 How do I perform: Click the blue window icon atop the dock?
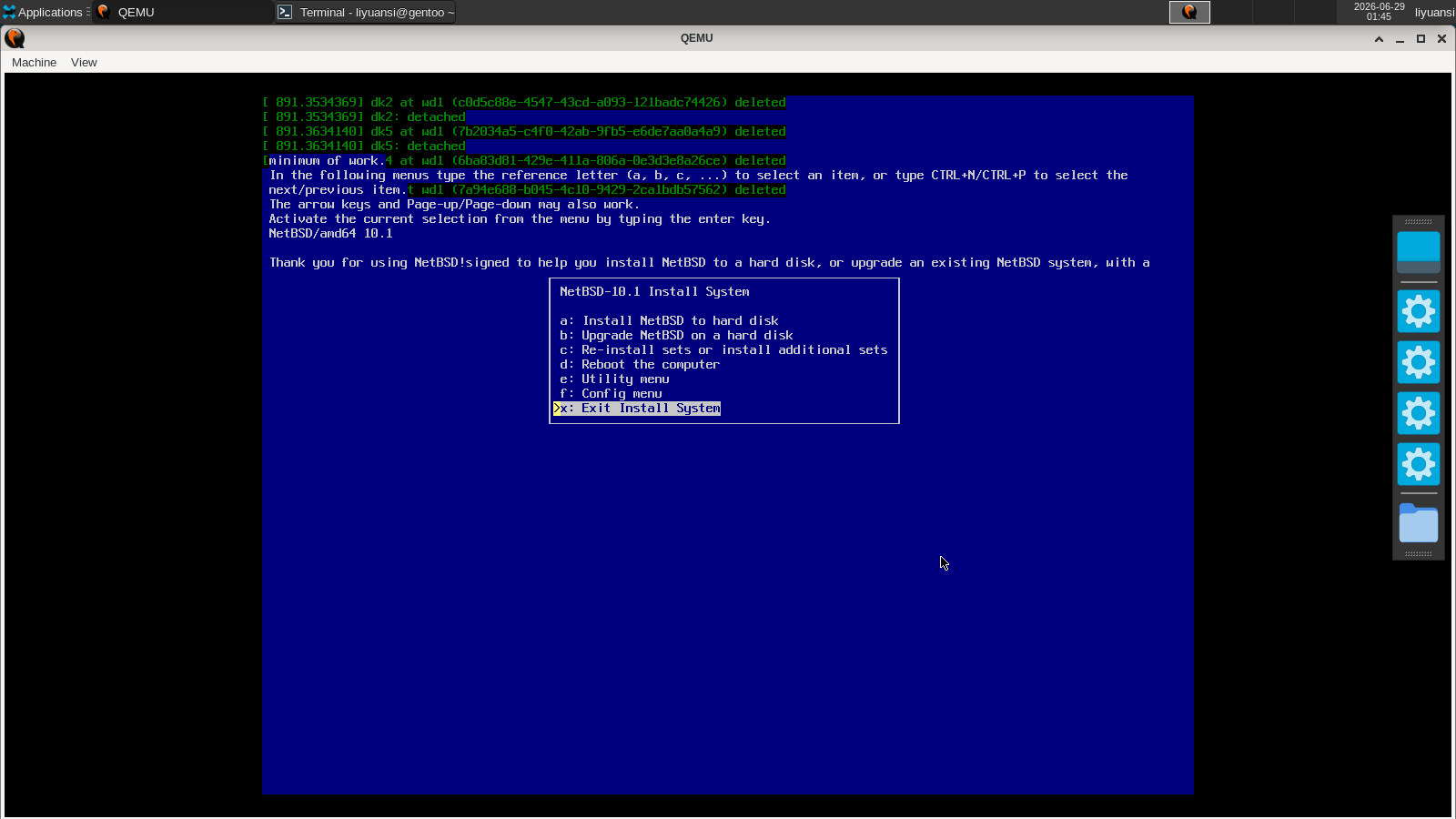click(1419, 252)
